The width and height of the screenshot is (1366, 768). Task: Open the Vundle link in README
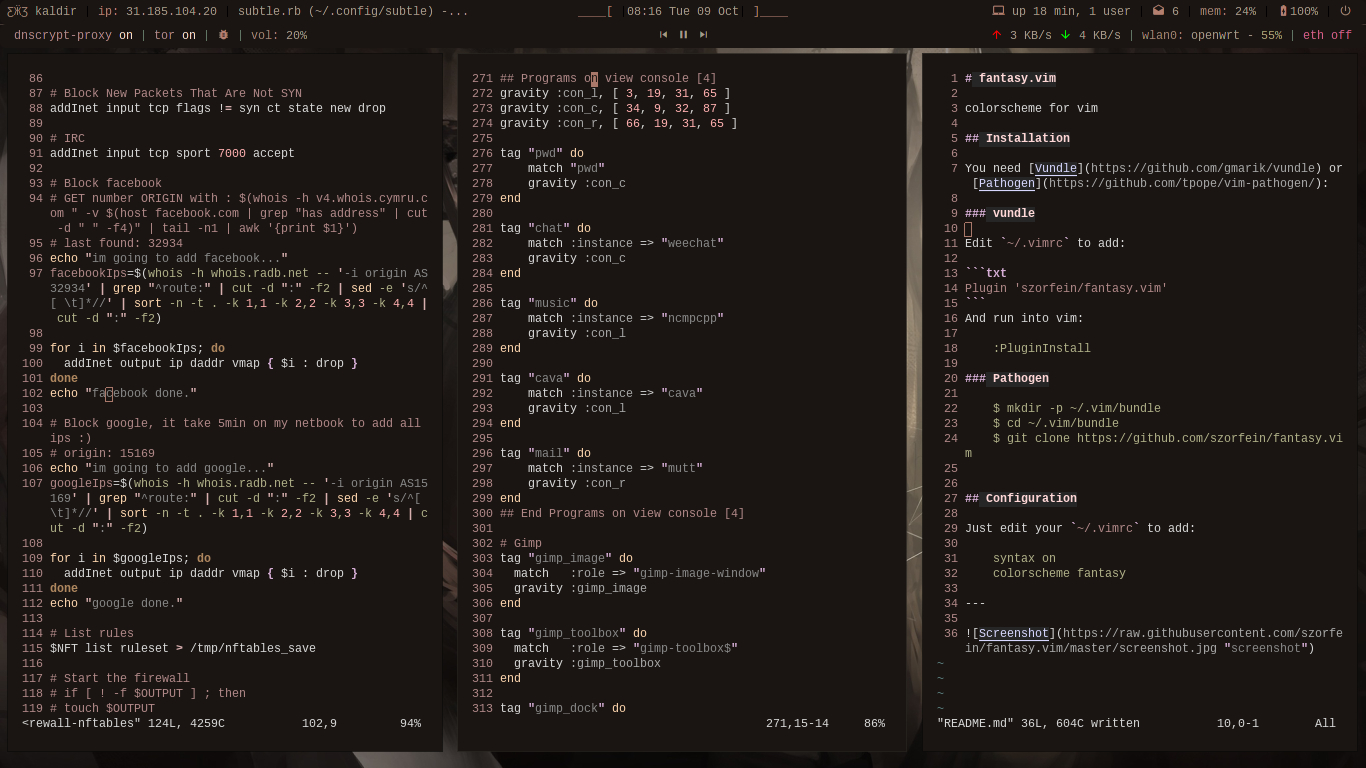[x=1056, y=168]
